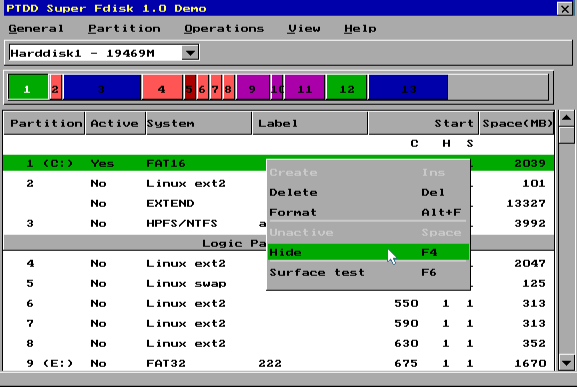Viewport: 579px width, 387px height.
Task: Open the General menu
Action: tap(36, 29)
